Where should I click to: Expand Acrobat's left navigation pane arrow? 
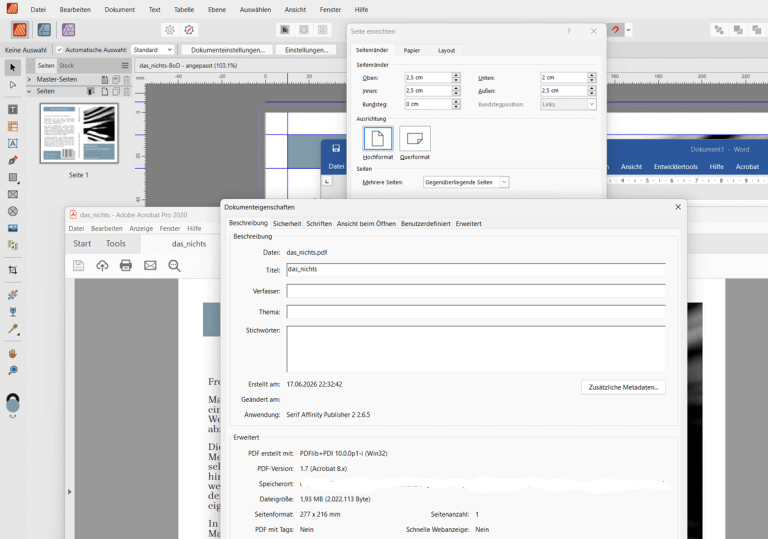69,491
